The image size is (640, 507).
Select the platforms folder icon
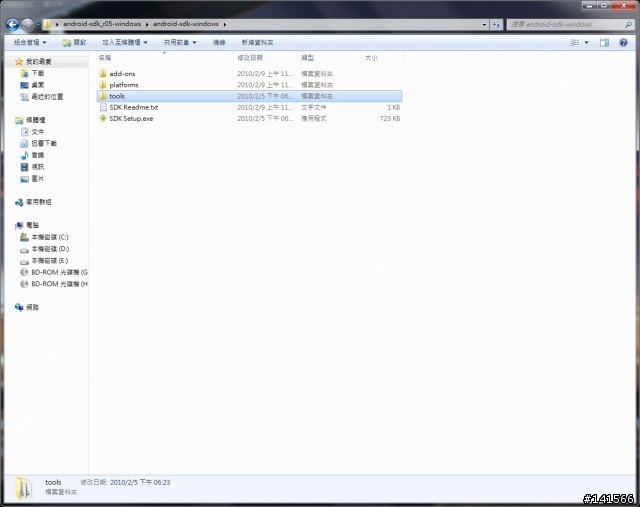pyautogui.click(x=103, y=85)
